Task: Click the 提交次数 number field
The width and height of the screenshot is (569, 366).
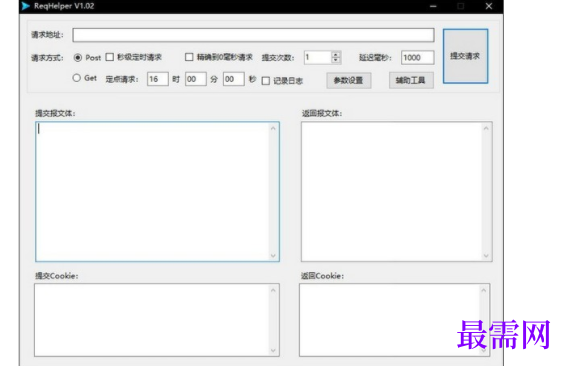Action: click(x=318, y=57)
